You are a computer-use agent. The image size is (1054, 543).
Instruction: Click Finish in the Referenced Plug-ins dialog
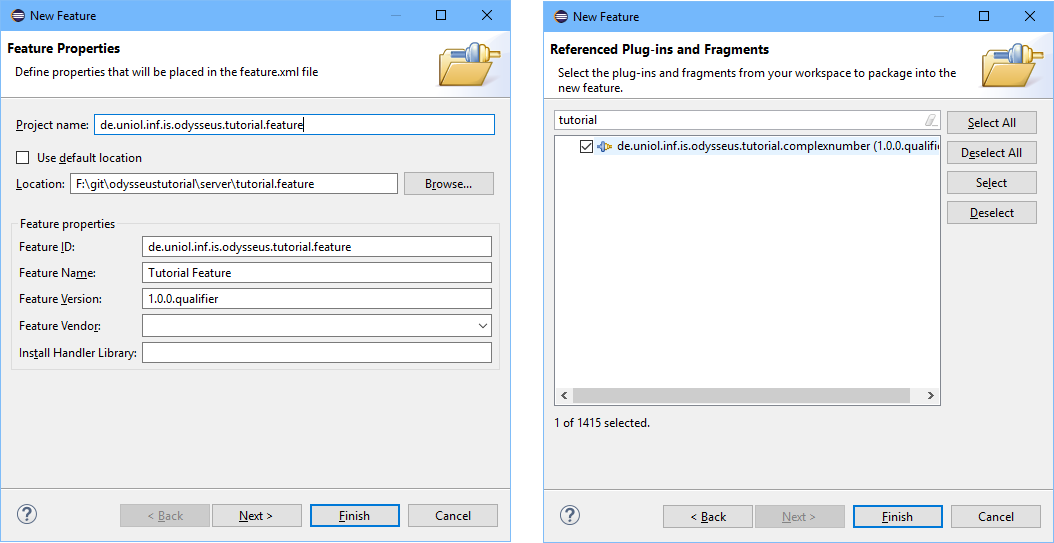[897, 516]
